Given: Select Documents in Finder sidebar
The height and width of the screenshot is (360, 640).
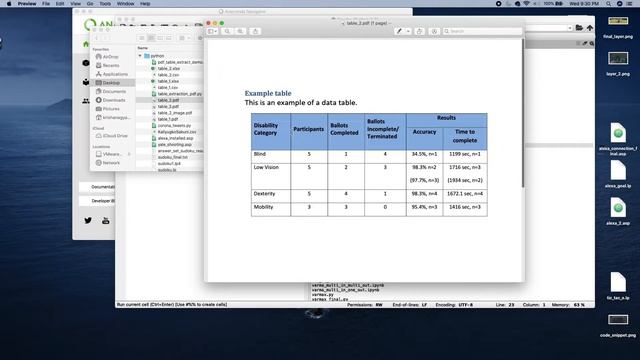Looking at the screenshot, I should pos(111,91).
